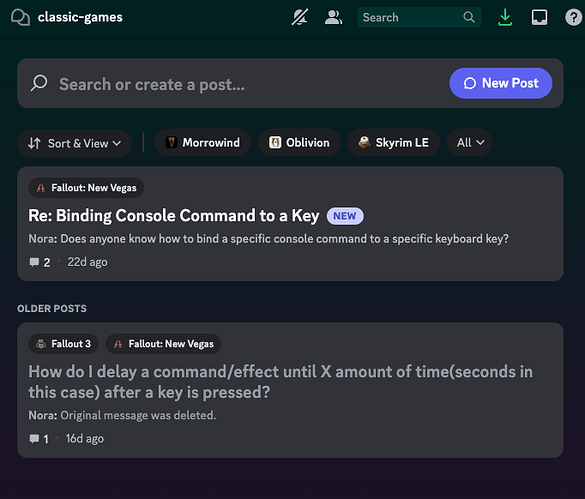This screenshot has height=499, width=585.
Task: Click Fallout: New Vegas tag on older post
Action: (163, 344)
